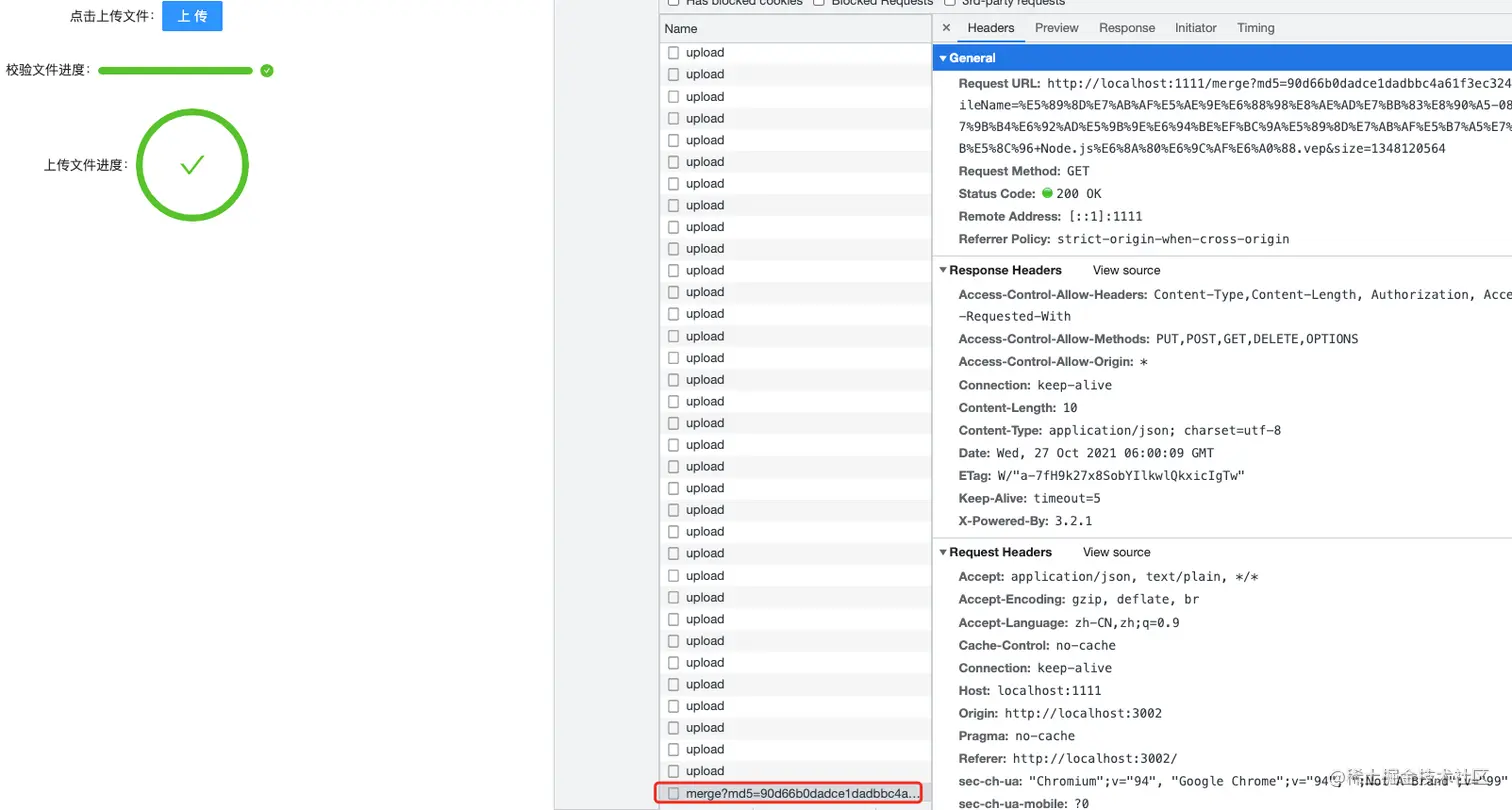Click the Access-Control-Allow-Origin: * line
This screenshot has height=810, width=1512.
1053,362
